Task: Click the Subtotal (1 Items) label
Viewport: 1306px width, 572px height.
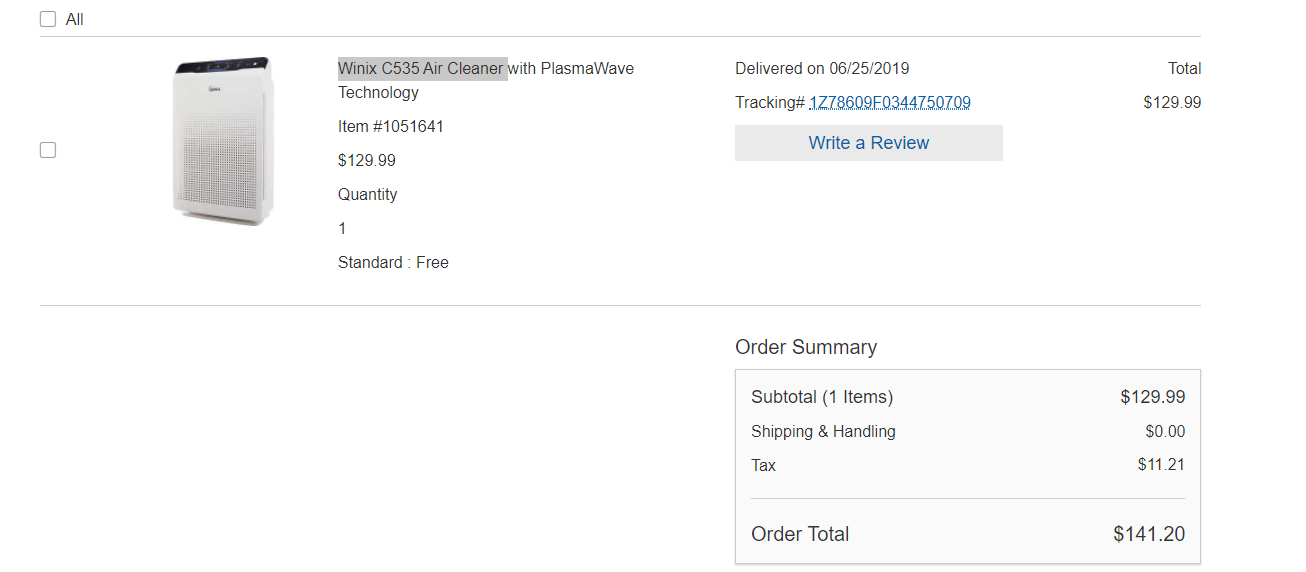Action: point(822,398)
